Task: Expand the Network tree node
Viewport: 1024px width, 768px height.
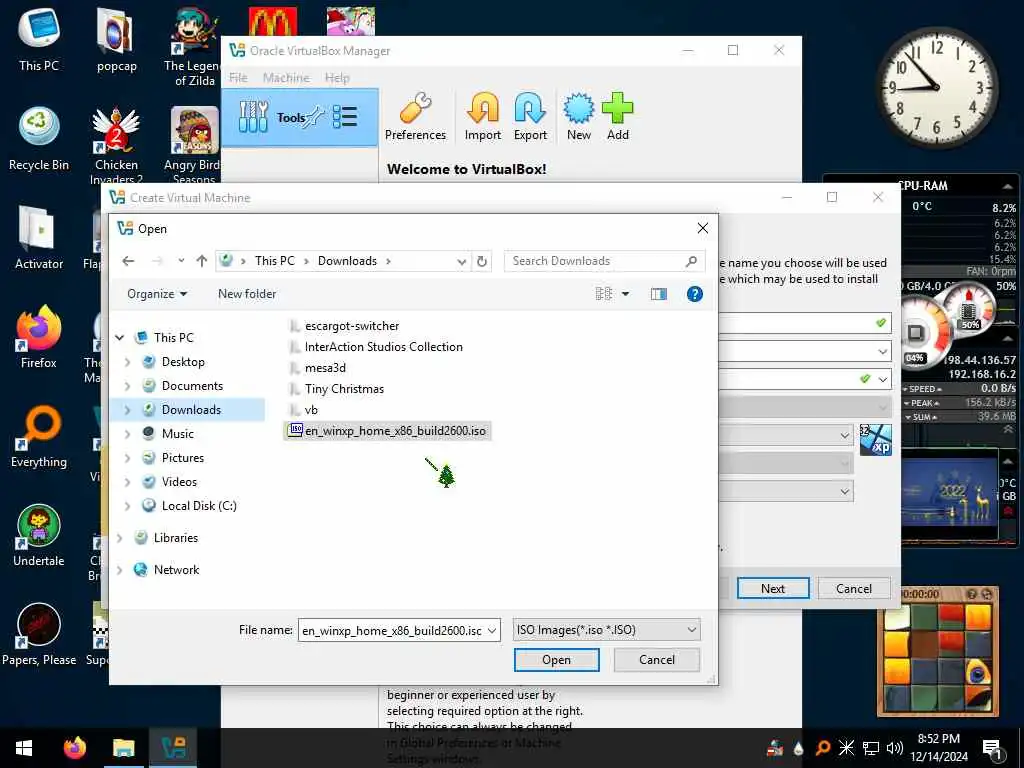Action: (120, 570)
